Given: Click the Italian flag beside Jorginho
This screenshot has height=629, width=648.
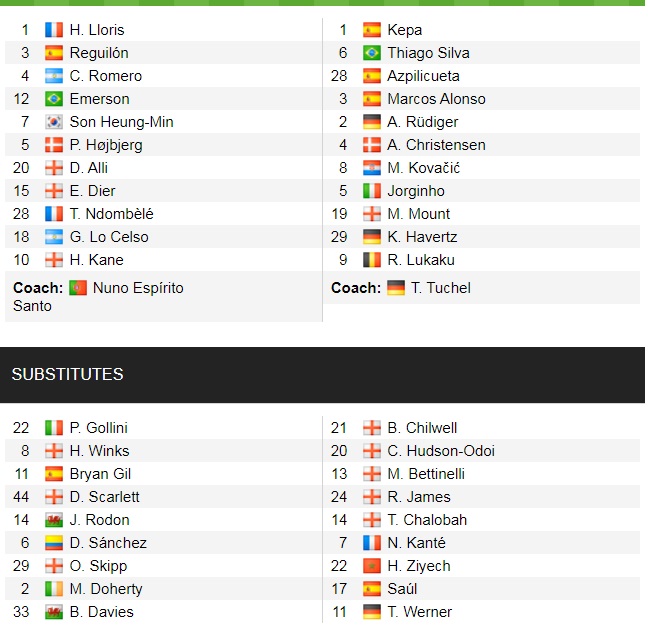Looking at the screenshot, I should pyautogui.click(x=372, y=191).
